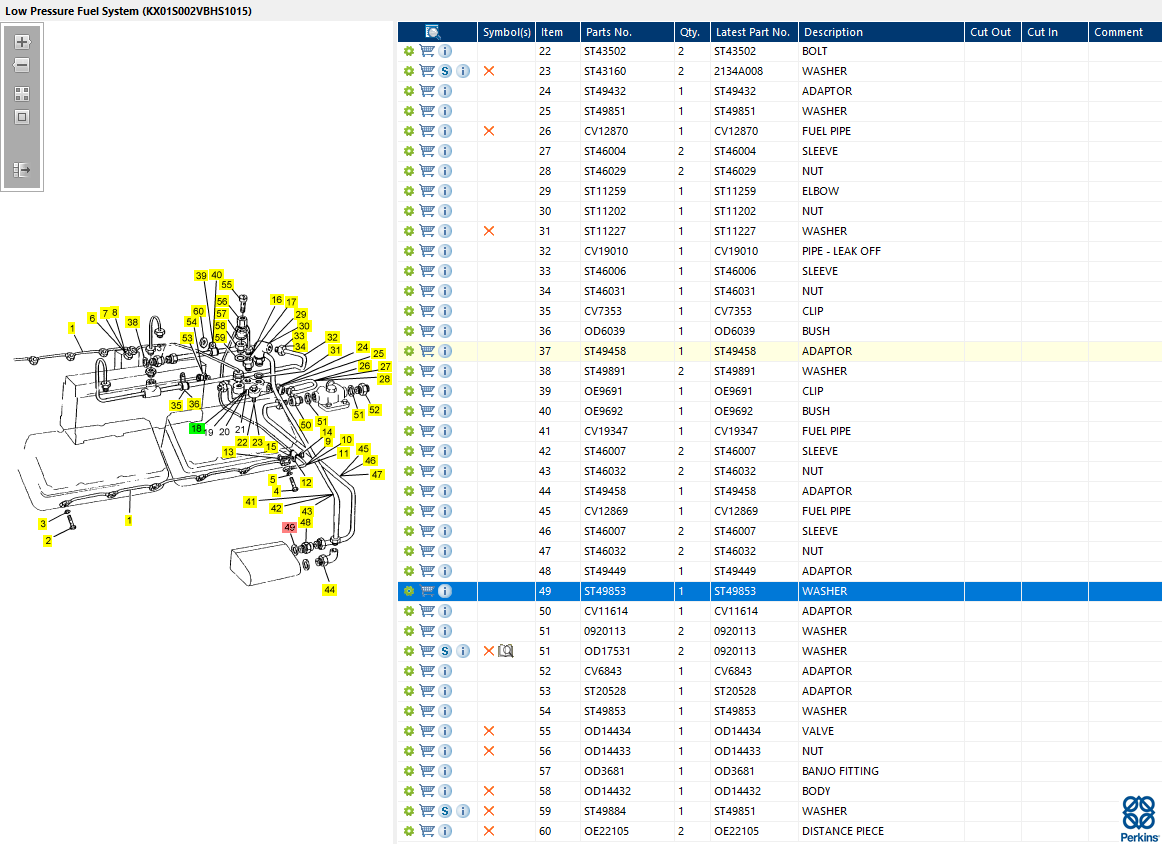This screenshot has height=844, width=1162.
Task: Click the S icon on item 59 row
Action: (x=445, y=811)
